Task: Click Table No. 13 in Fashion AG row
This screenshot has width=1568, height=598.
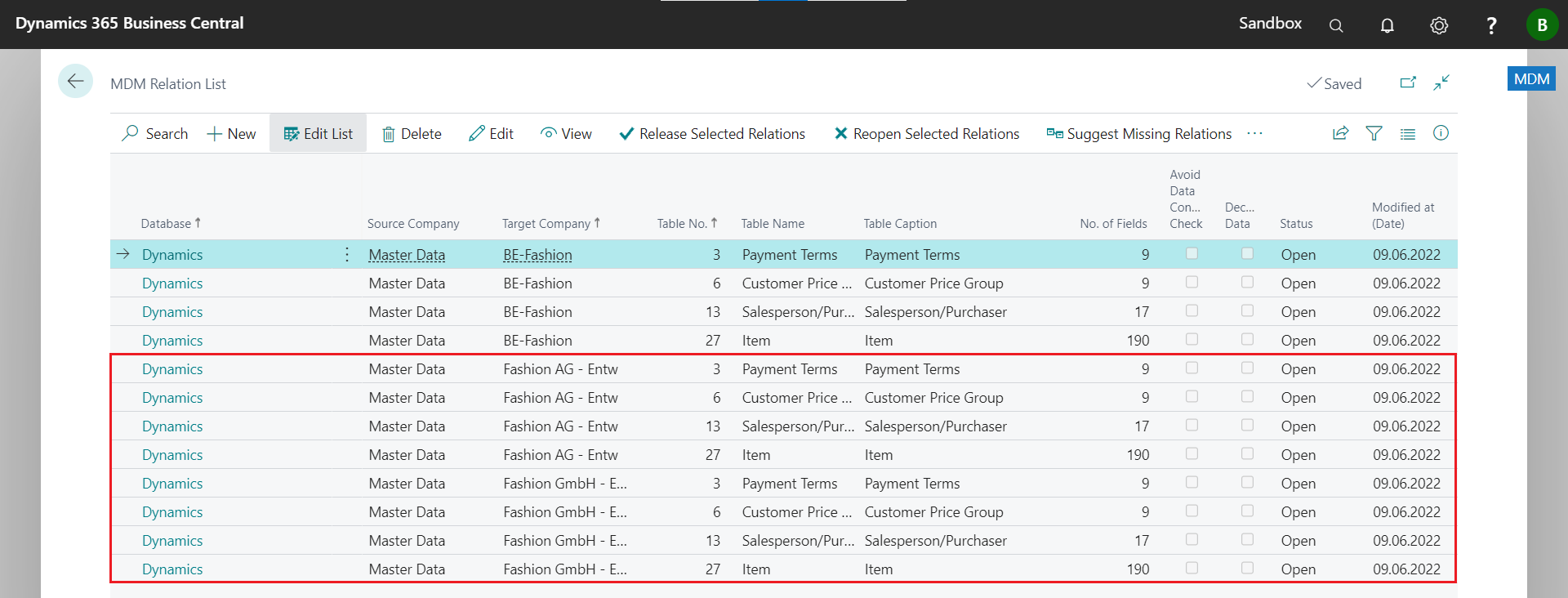Action: pyautogui.click(x=713, y=426)
